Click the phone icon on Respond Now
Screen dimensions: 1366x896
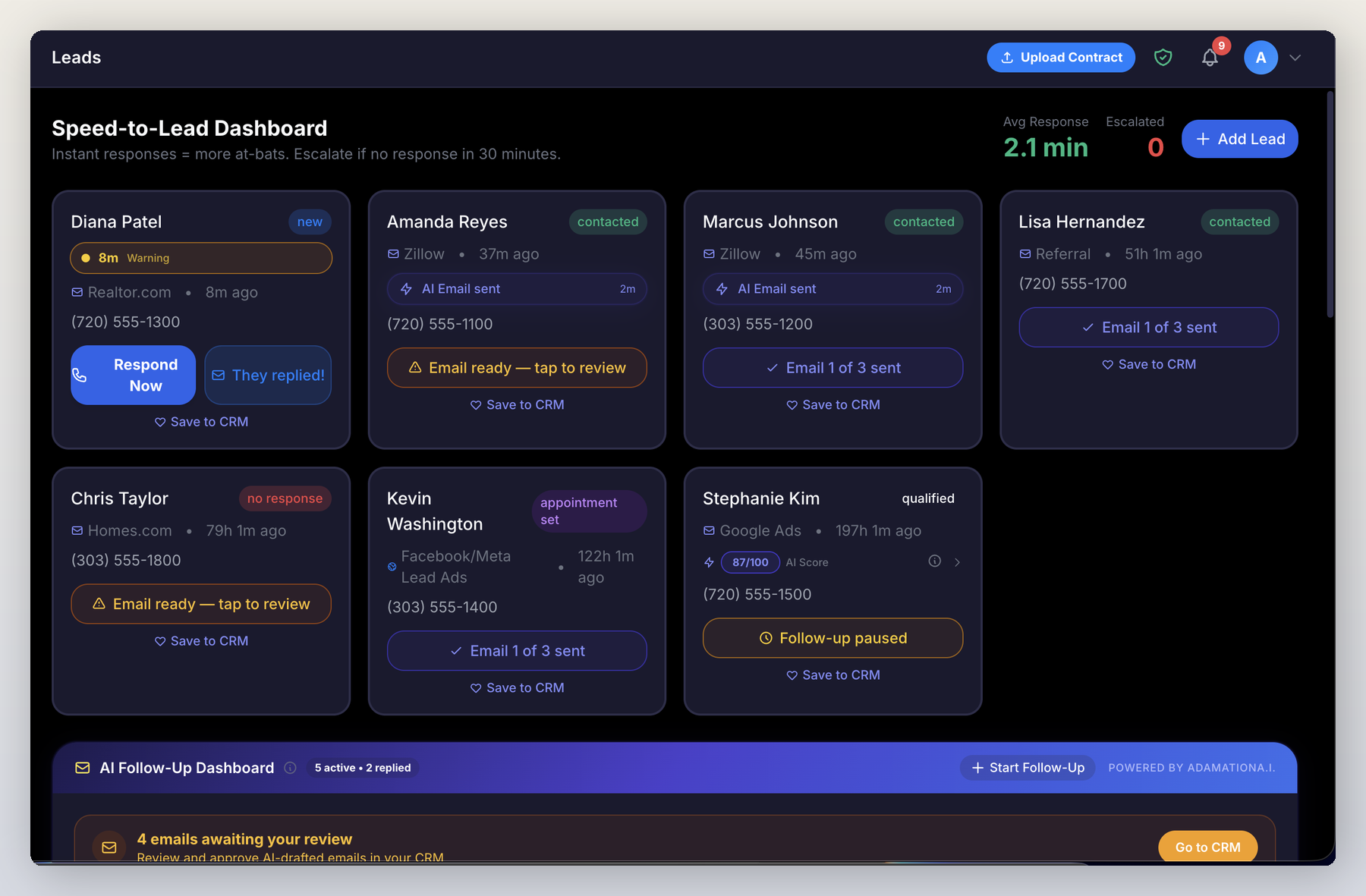click(x=80, y=375)
